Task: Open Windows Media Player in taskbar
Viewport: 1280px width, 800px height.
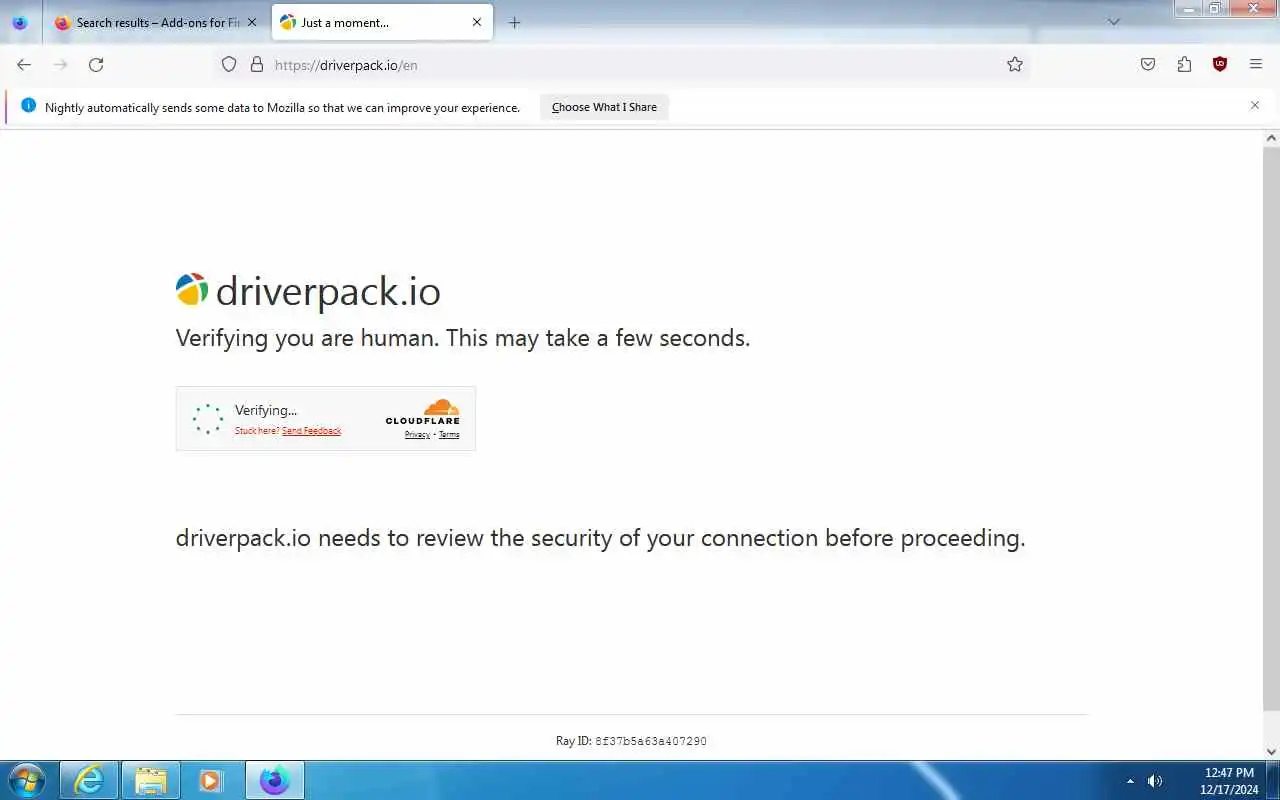Action: pos(211,780)
